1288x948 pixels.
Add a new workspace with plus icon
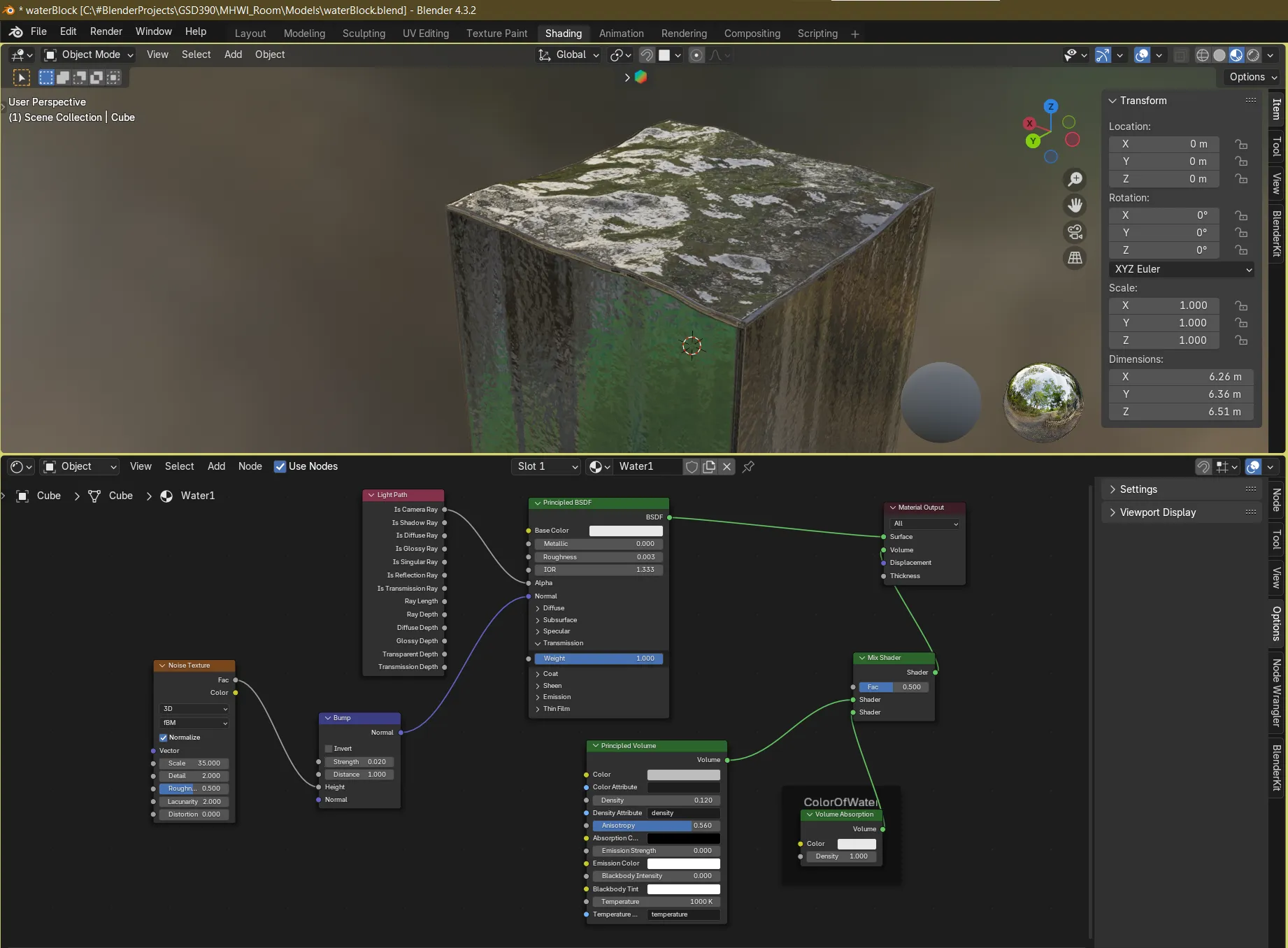click(854, 34)
